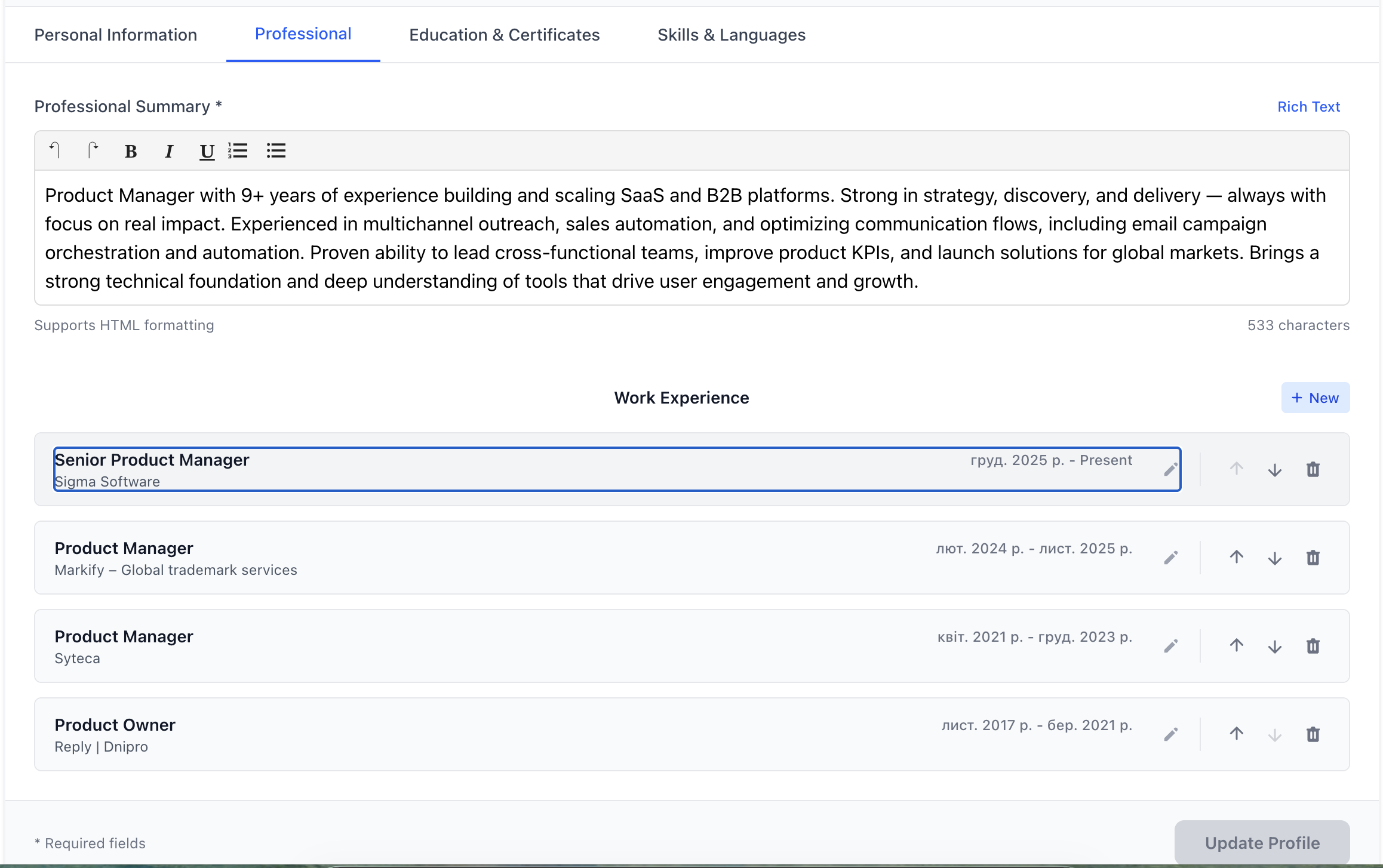Screen dimensions: 1383x868
Task: Insert a bulleted list in summary
Action: [276, 150]
